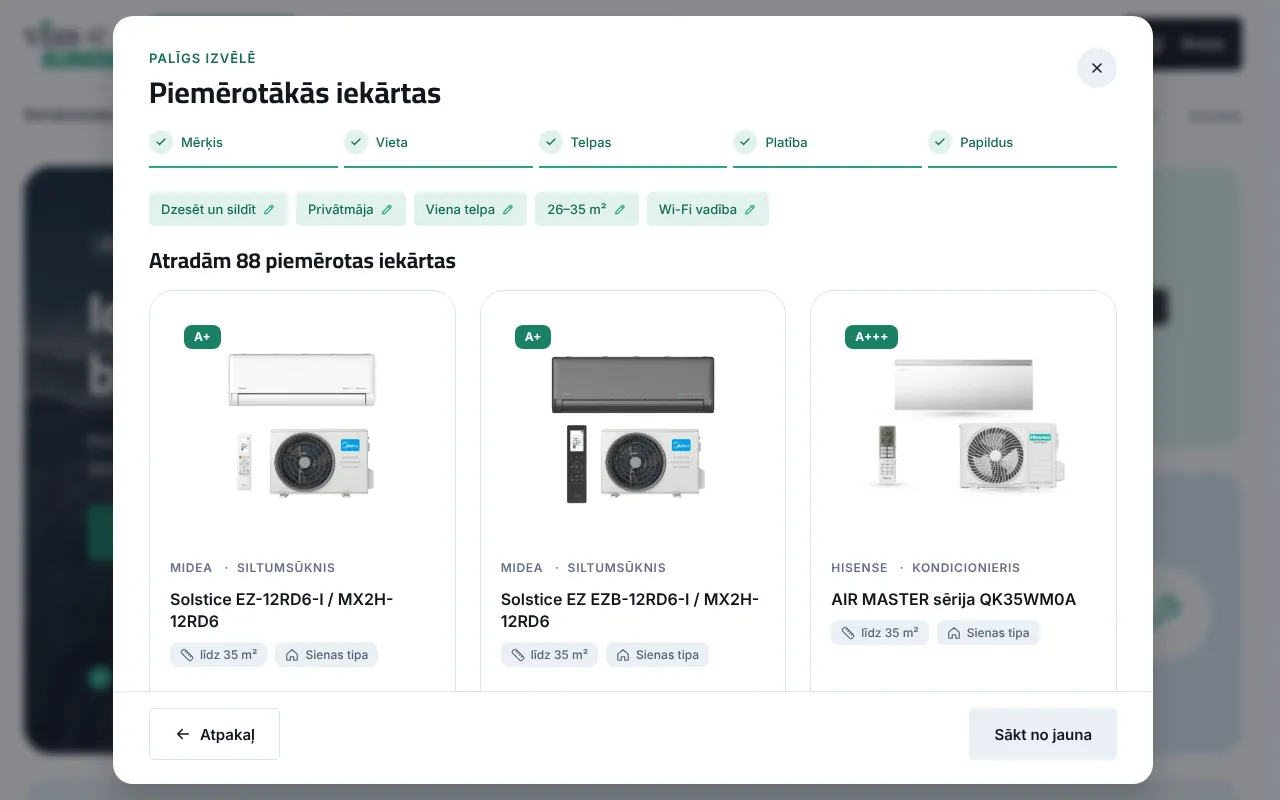Click the Piemērotākās iekārtas title
1280x800 pixels.
(295, 93)
